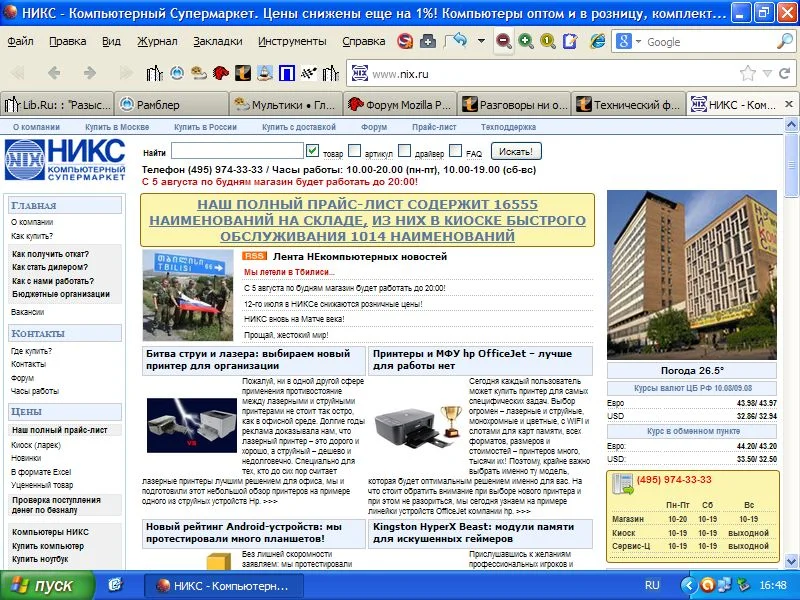Click the RSS feed orange icon

[x=254, y=256]
